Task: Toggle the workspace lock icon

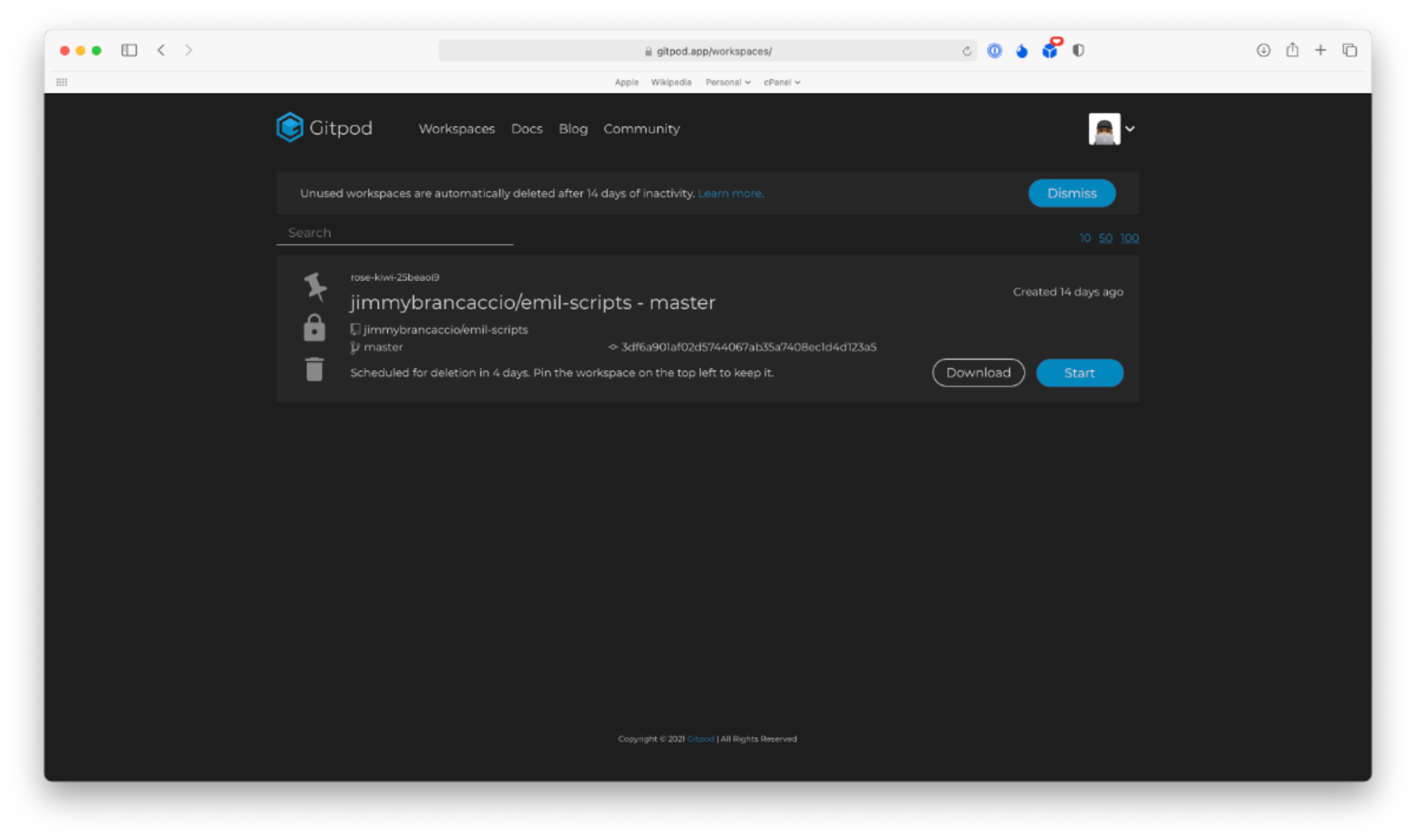Action: pyautogui.click(x=314, y=328)
